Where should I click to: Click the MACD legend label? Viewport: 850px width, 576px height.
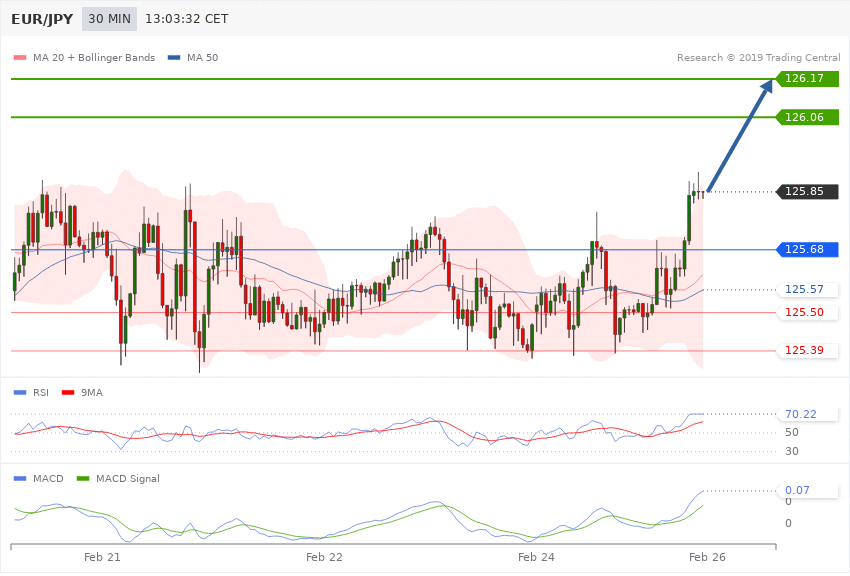pos(48,478)
